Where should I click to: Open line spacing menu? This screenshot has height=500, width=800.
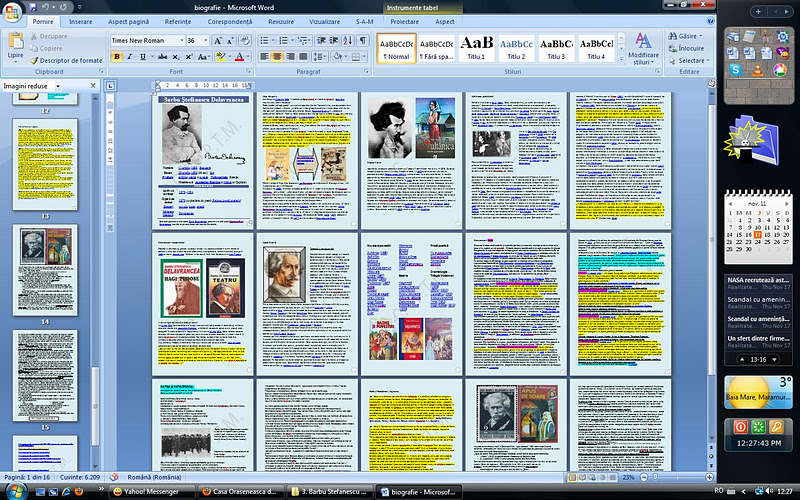pyautogui.click(x=320, y=57)
